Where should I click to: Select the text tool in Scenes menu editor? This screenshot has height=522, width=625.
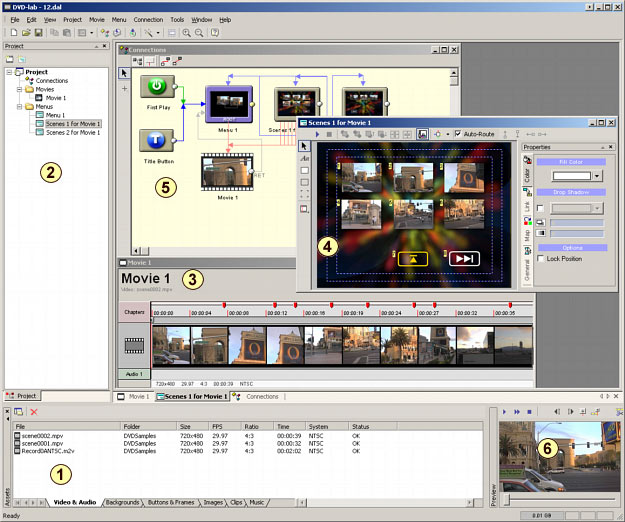coord(305,158)
